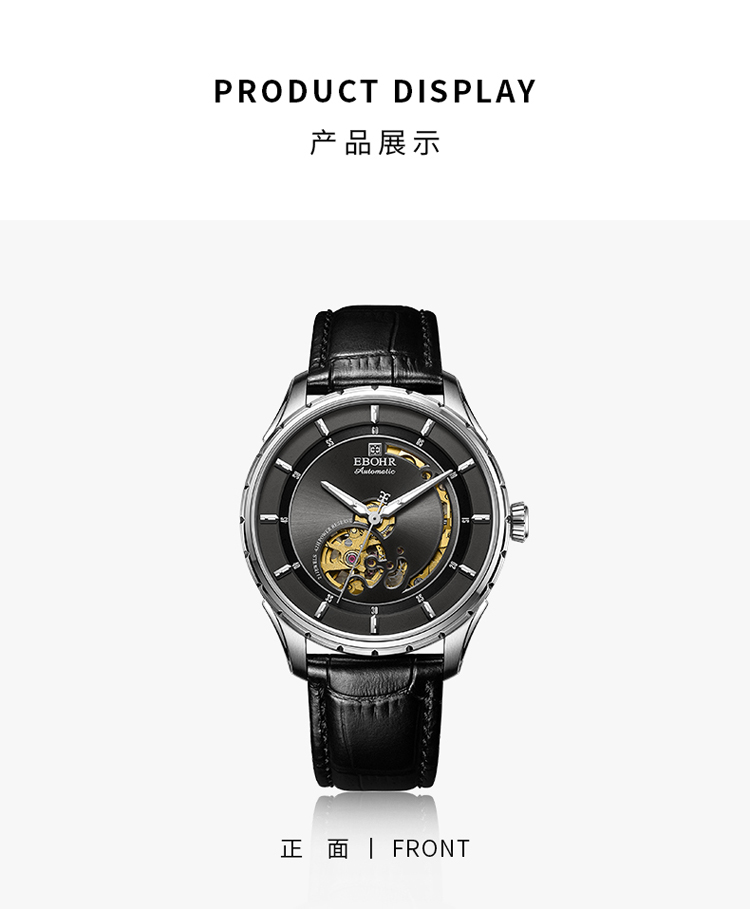Click the lower black leather strap

(375, 721)
